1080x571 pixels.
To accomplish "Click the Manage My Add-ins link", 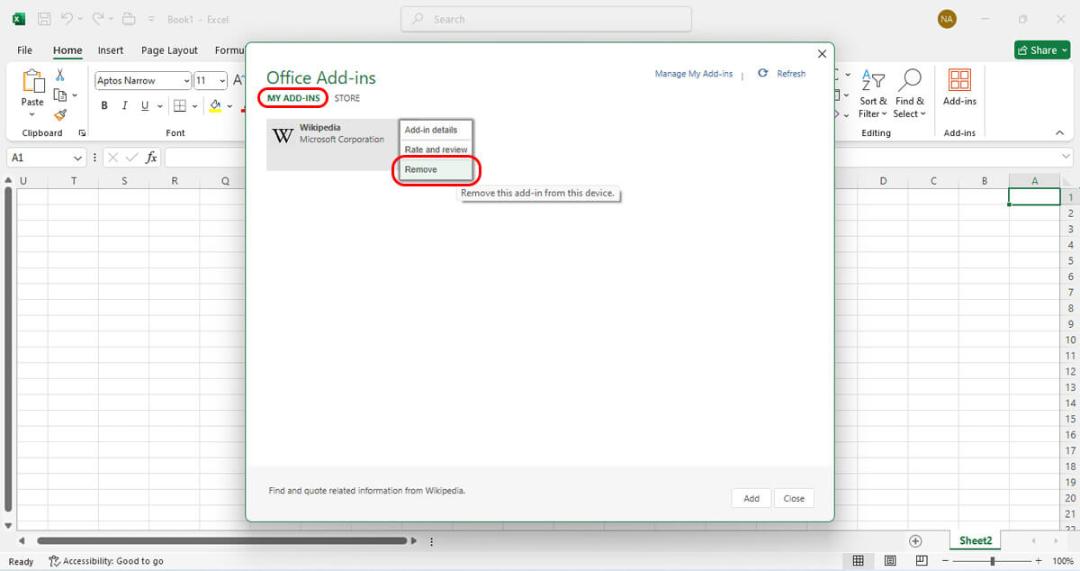I will [694, 74].
